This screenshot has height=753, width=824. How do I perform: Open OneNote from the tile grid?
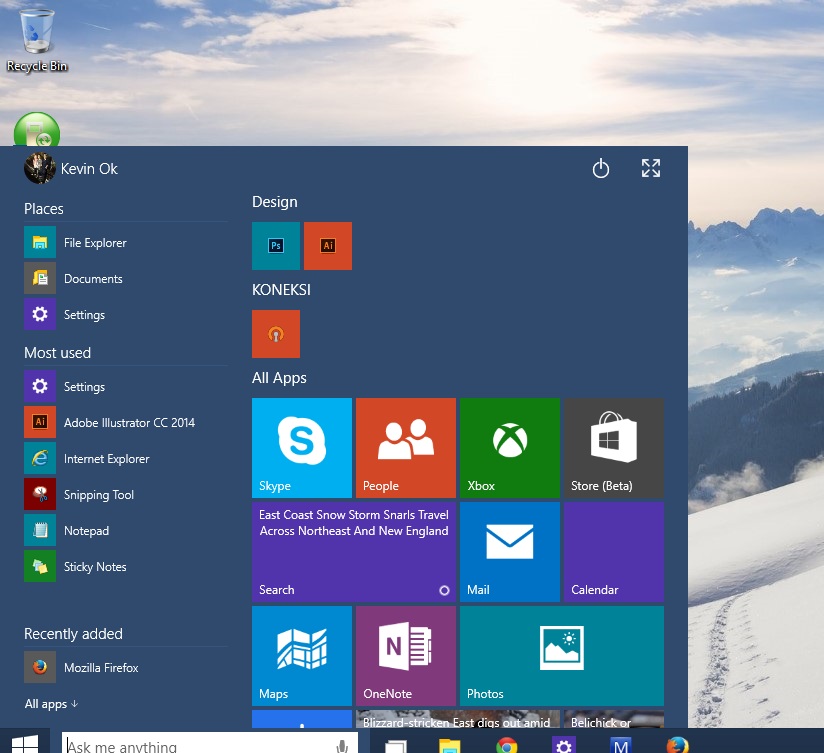(405, 655)
